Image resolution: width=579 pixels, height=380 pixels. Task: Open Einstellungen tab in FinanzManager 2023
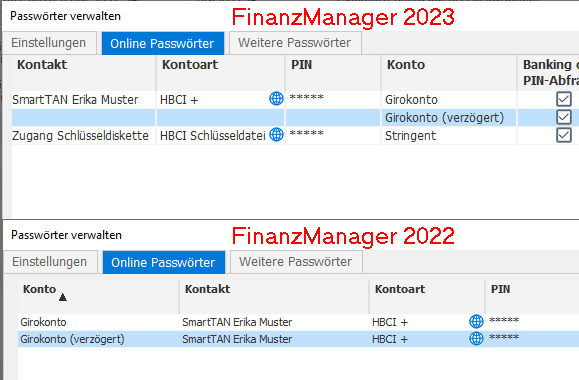pos(49,43)
